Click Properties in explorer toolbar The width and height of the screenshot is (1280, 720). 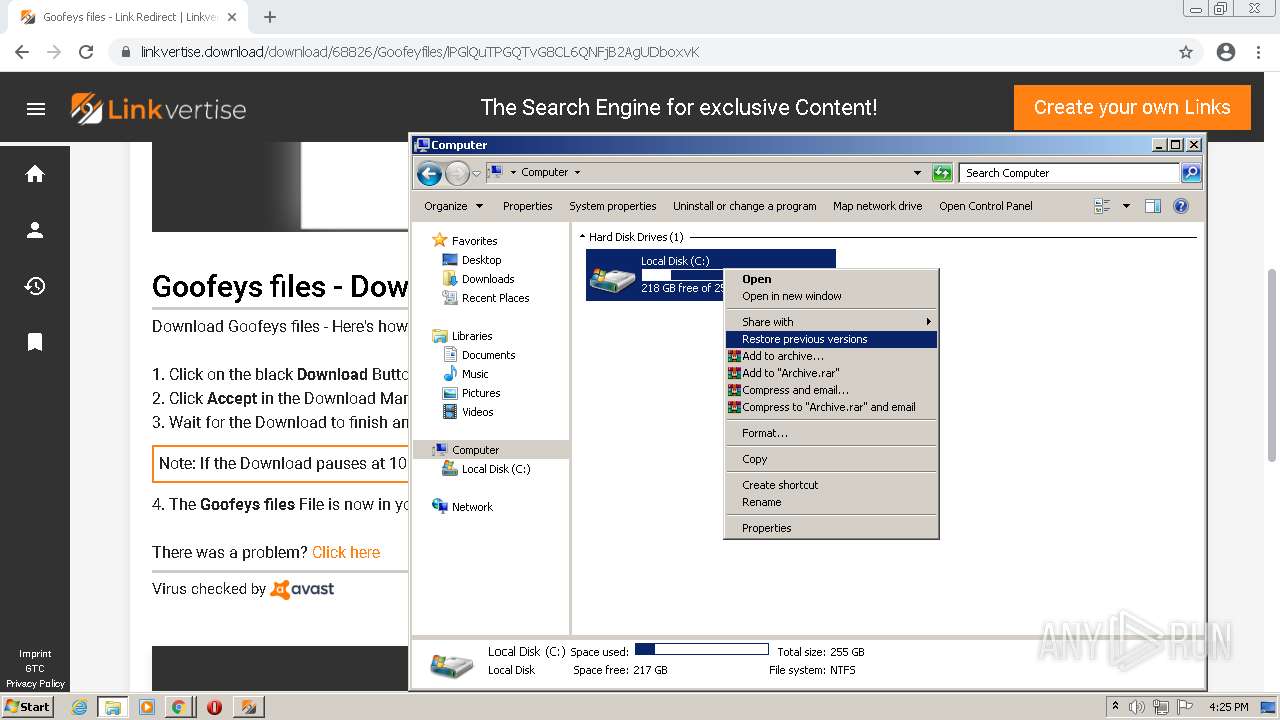(x=527, y=206)
